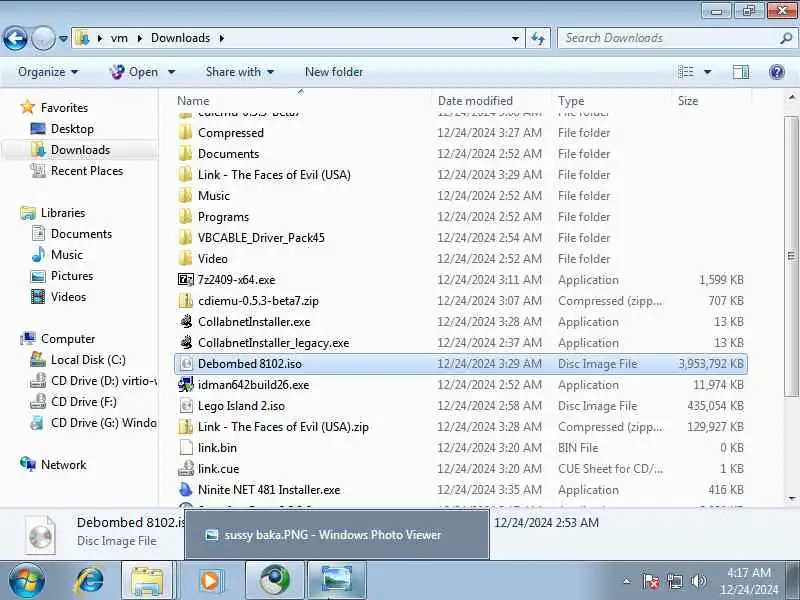Image resolution: width=800 pixels, height=600 pixels.
Task: Open the address bar history dropdown
Action: 515,38
